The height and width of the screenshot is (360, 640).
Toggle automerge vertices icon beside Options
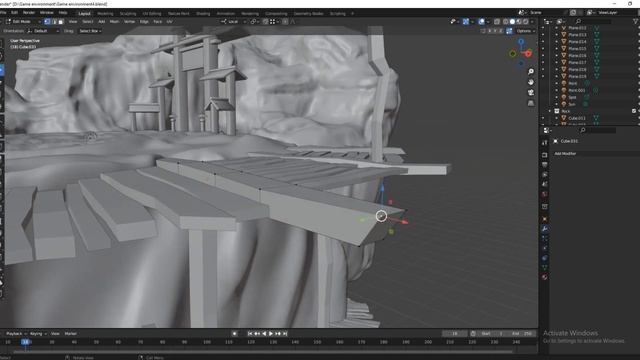coord(509,31)
